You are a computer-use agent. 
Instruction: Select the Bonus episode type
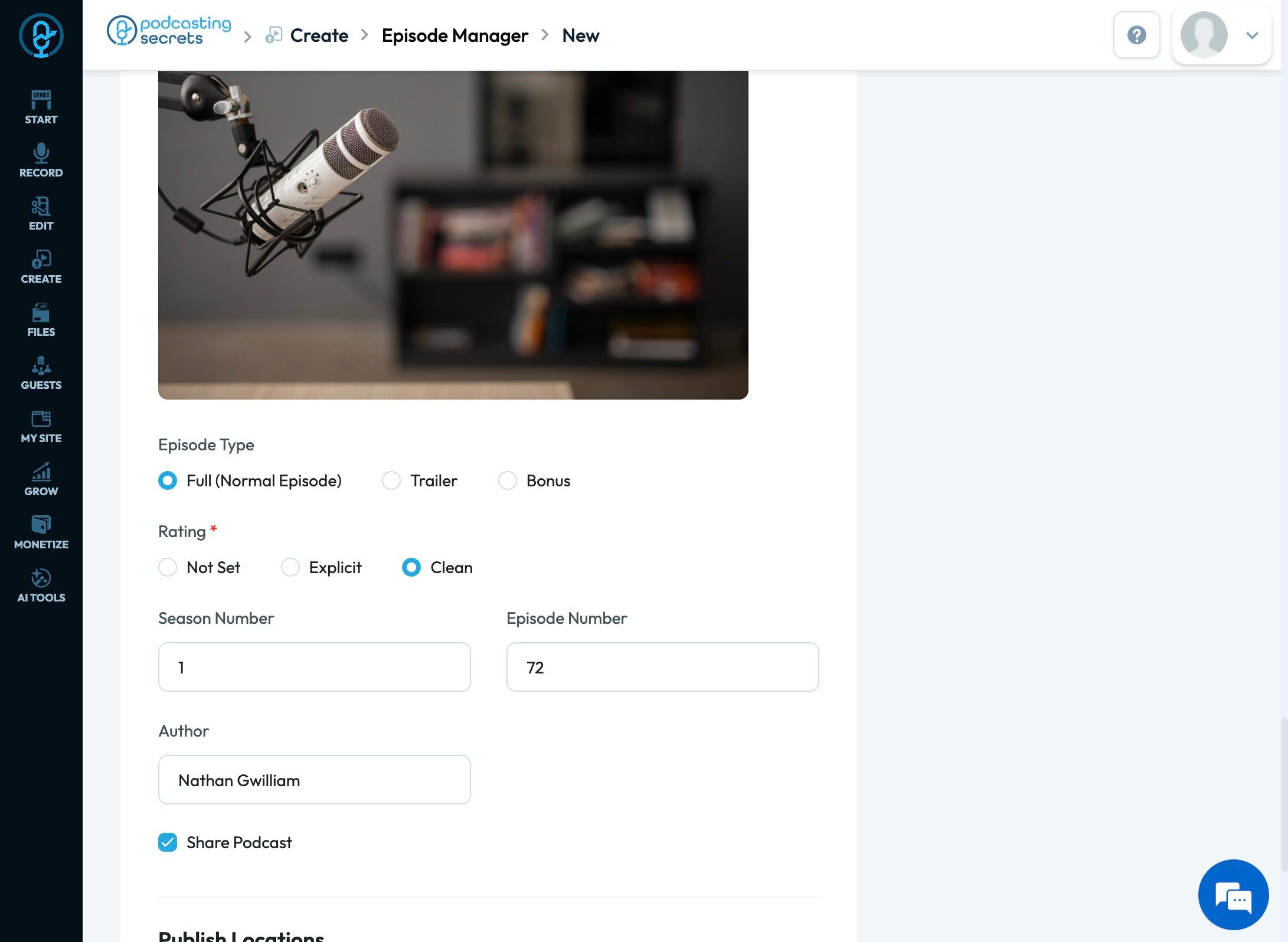pos(508,480)
